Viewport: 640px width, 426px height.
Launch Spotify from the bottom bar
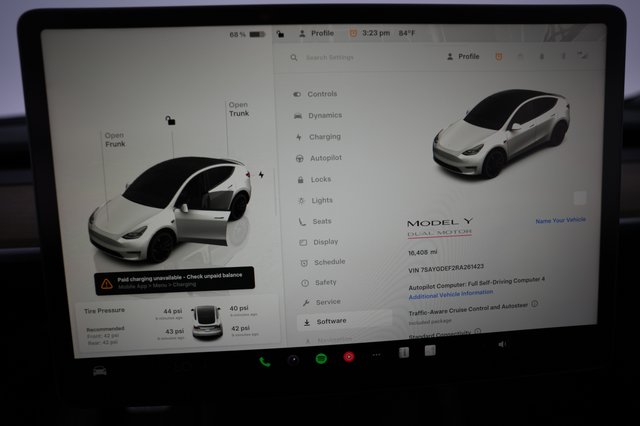321,359
